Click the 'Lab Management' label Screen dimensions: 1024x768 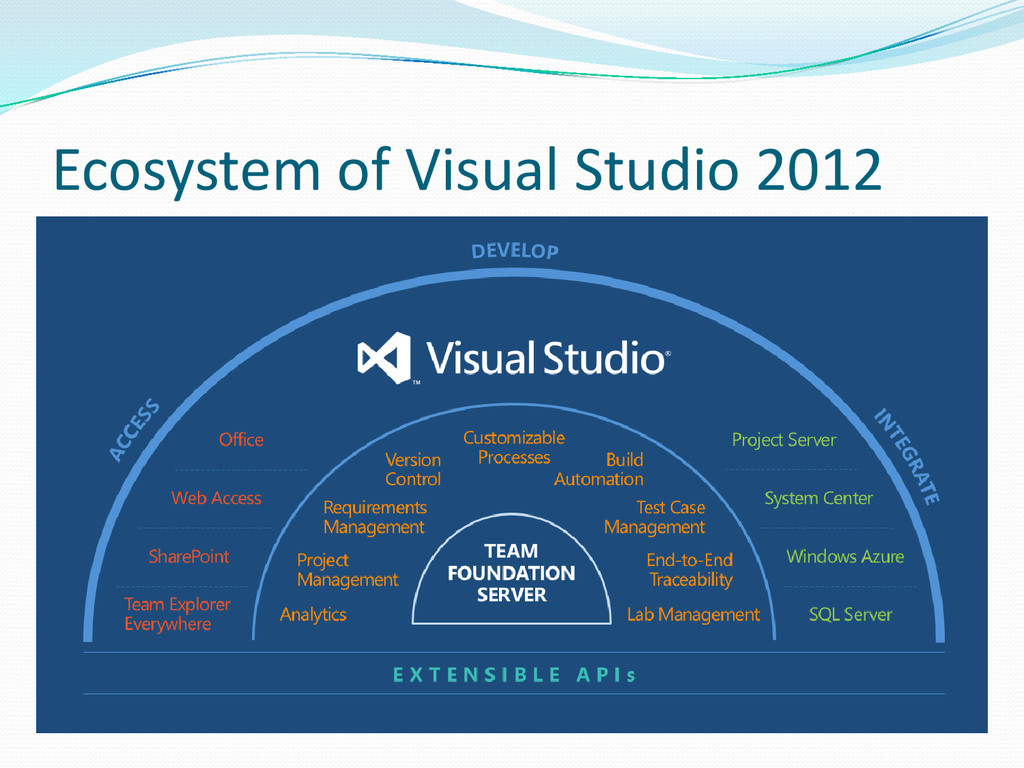pyautogui.click(x=693, y=615)
